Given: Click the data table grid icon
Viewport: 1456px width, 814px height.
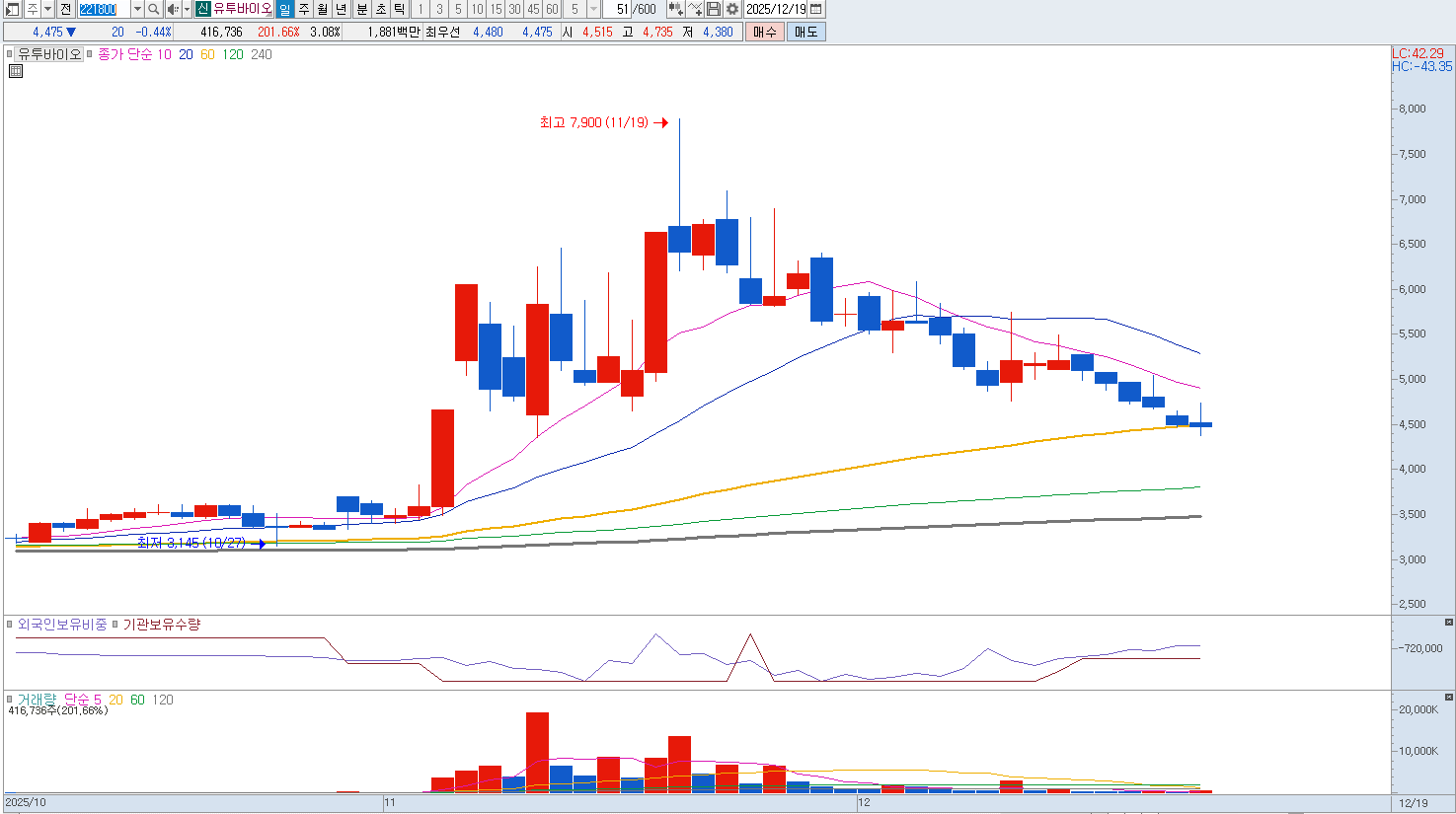Looking at the screenshot, I should tap(16, 71).
